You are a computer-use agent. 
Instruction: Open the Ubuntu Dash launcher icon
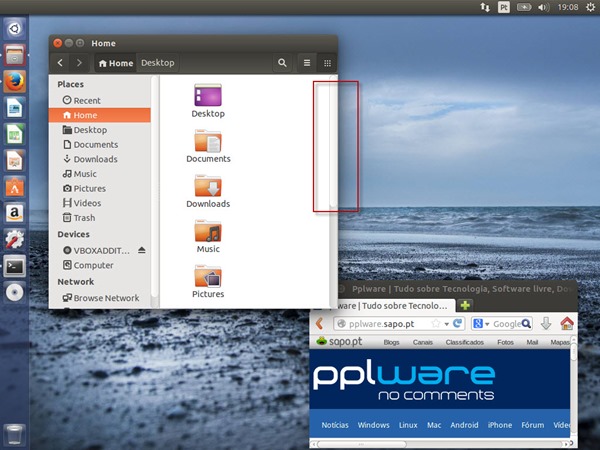point(15,28)
